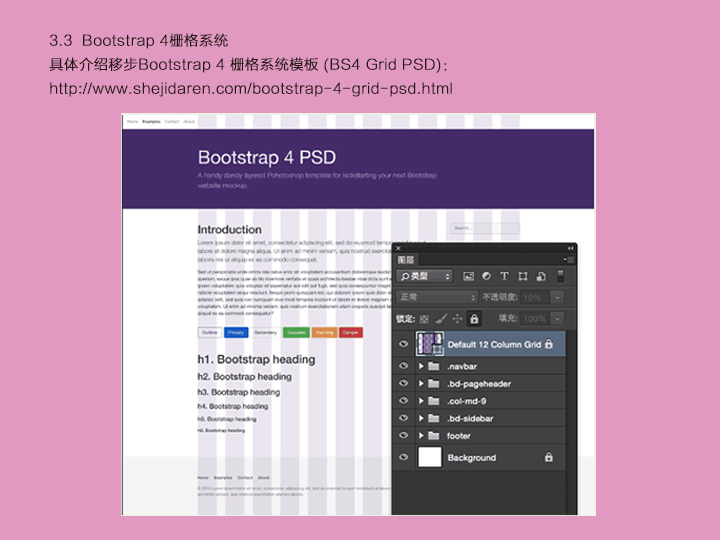720x540 pixels.
Task: Click Home link in mockup footer
Action: [203, 478]
